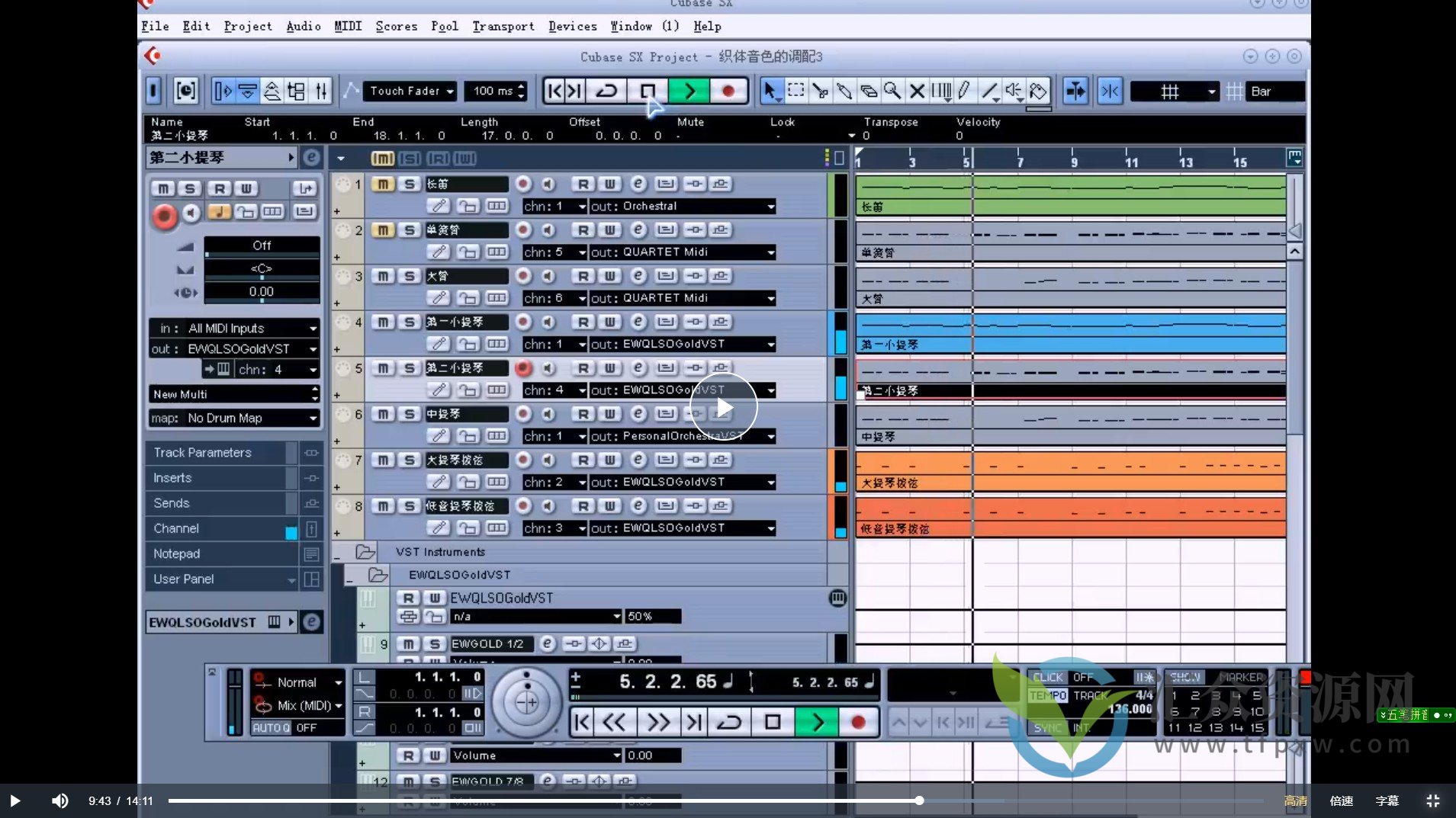Toggle record enable on 第二小提琴 track
1456x818 pixels.
pyautogui.click(x=522, y=368)
